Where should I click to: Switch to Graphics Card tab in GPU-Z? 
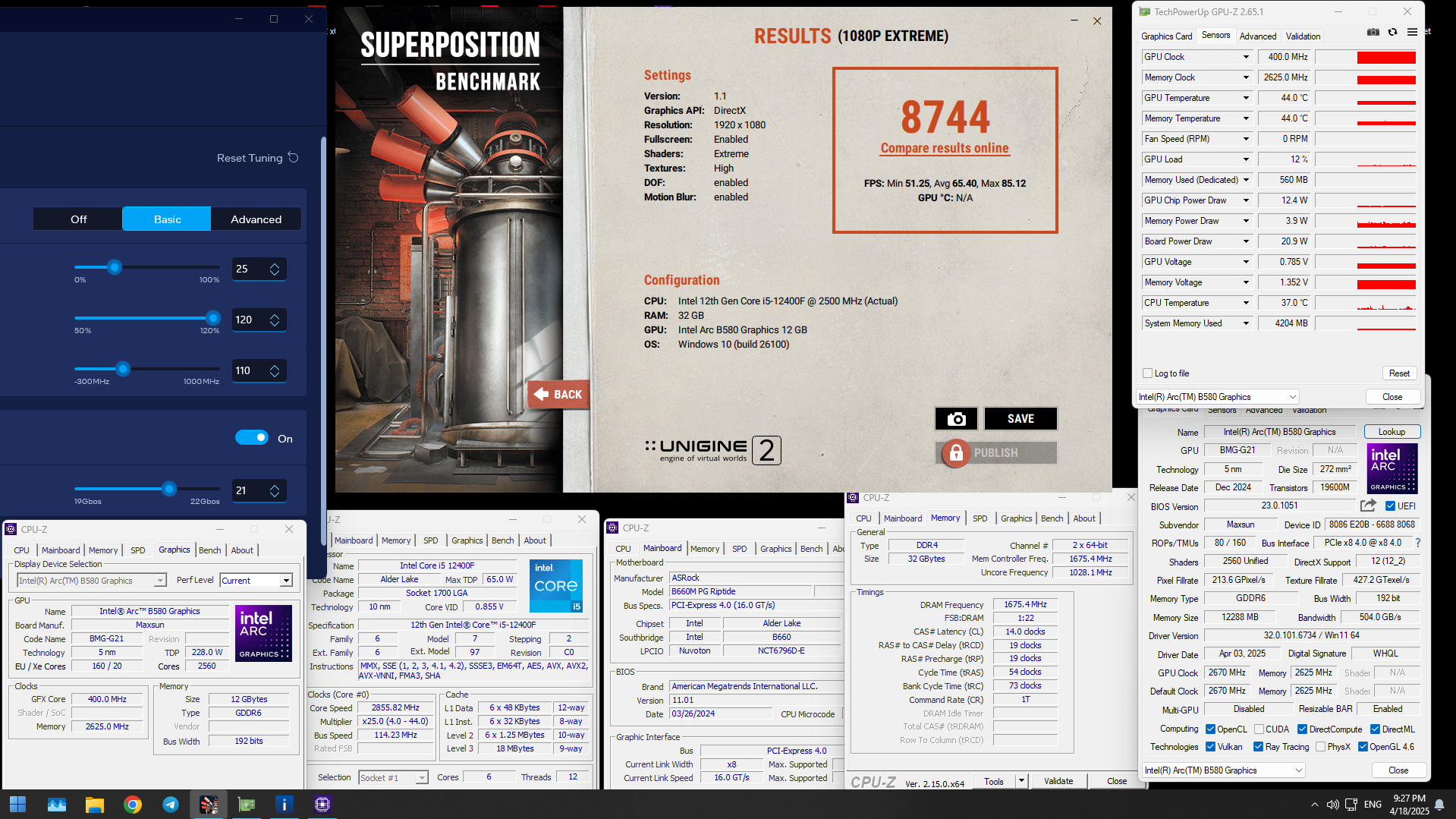(1166, 36)
